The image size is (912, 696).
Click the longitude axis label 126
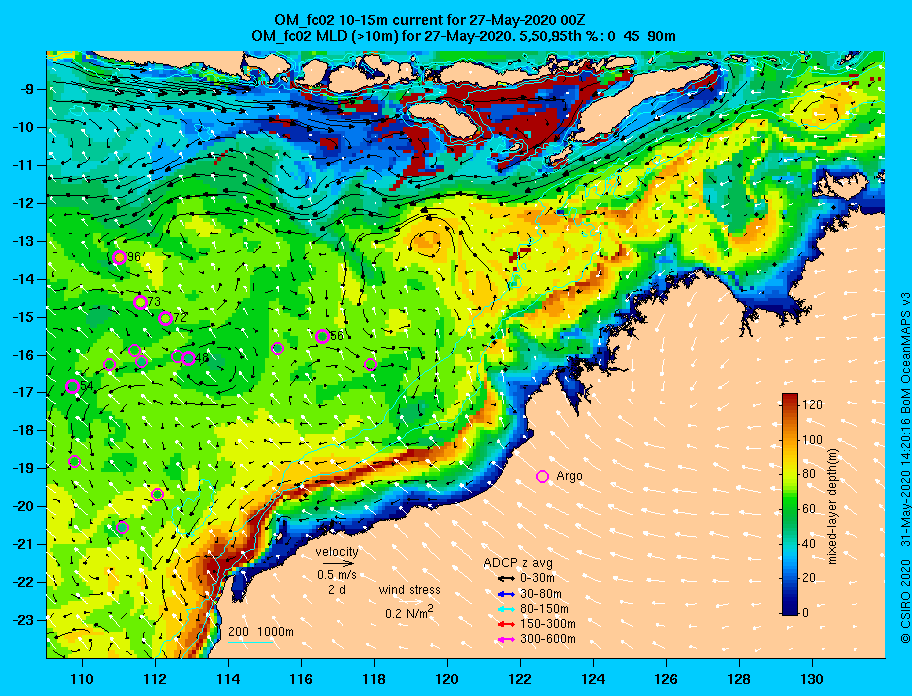(x=666, y=679)
